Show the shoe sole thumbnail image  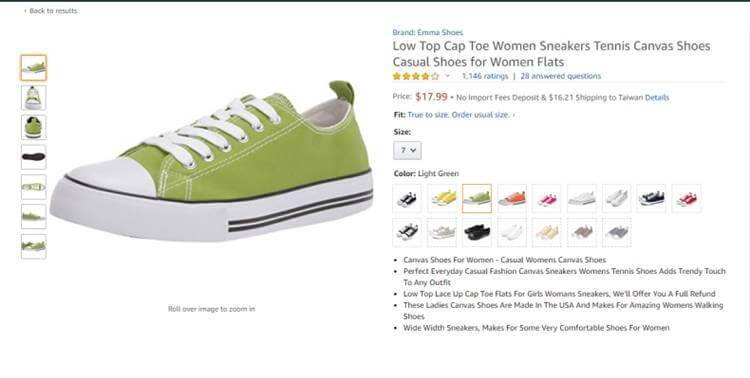click(33, 157)
